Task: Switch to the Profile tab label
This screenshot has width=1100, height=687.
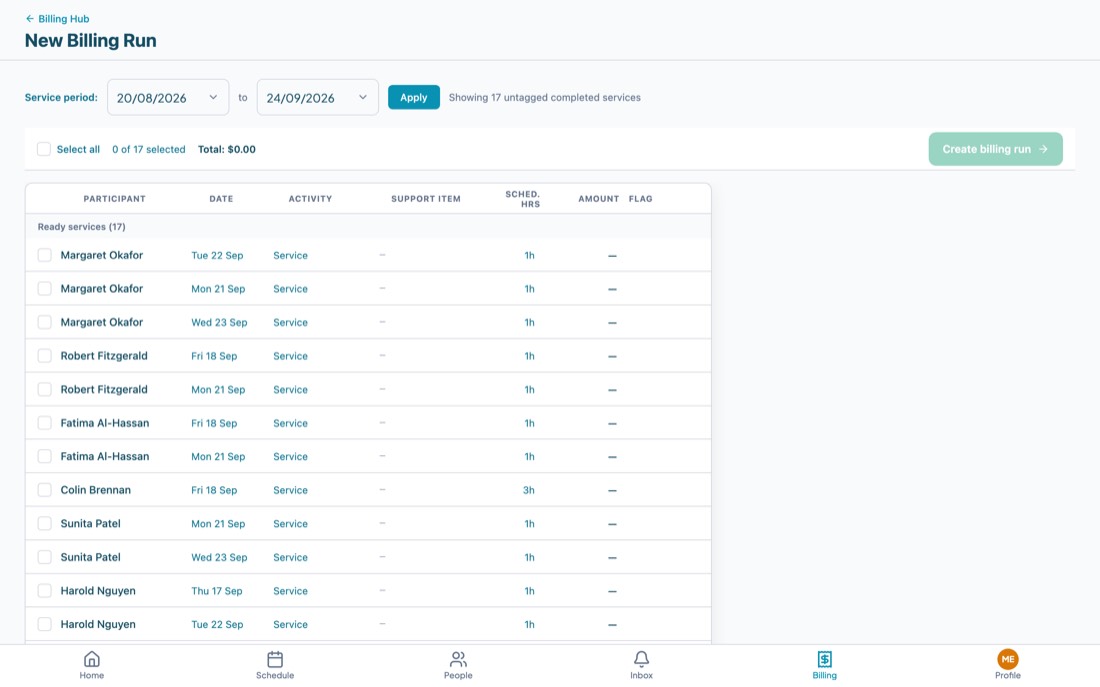Action: click(1008, 675)
